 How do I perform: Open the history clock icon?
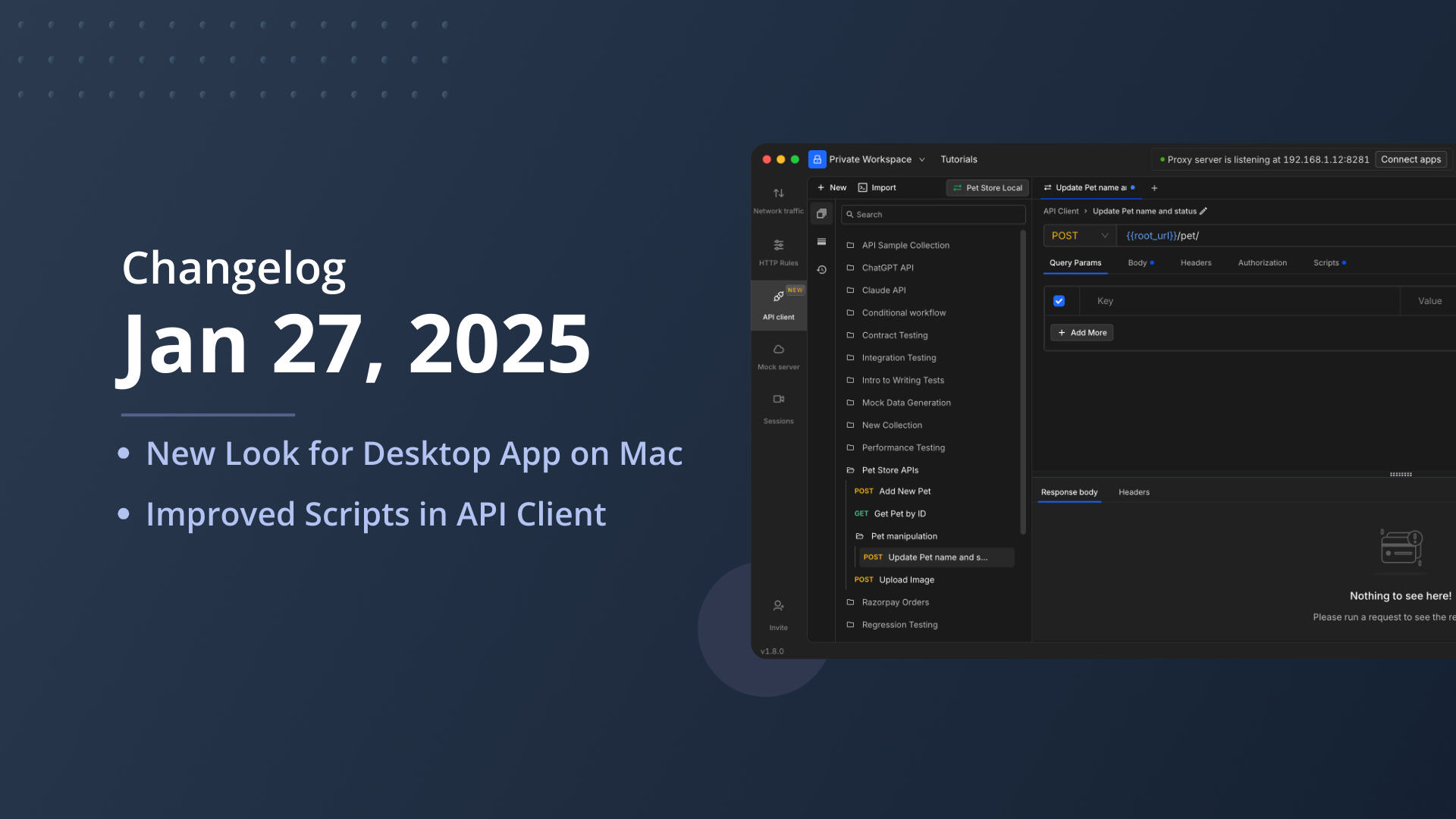coord(821,270)
